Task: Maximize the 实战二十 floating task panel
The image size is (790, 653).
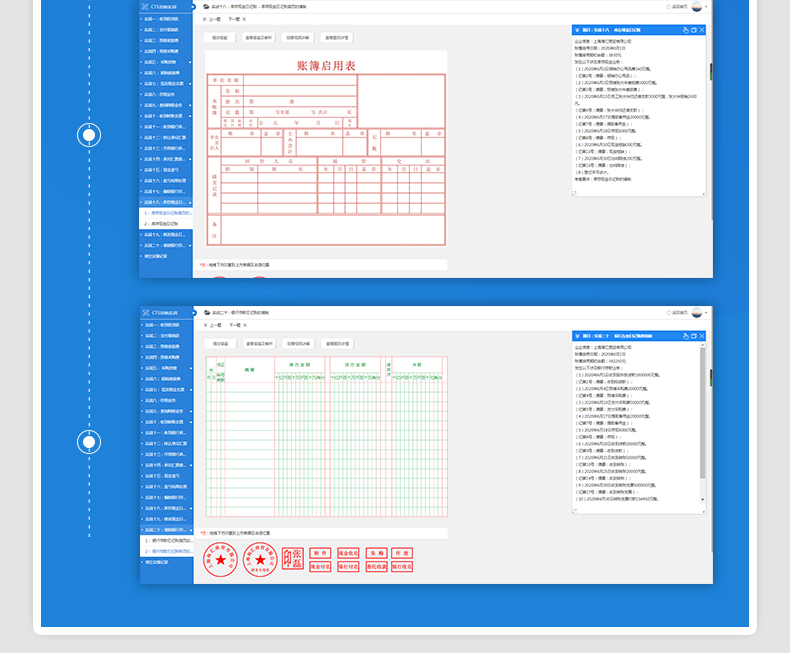Action: tap(694, 336)
